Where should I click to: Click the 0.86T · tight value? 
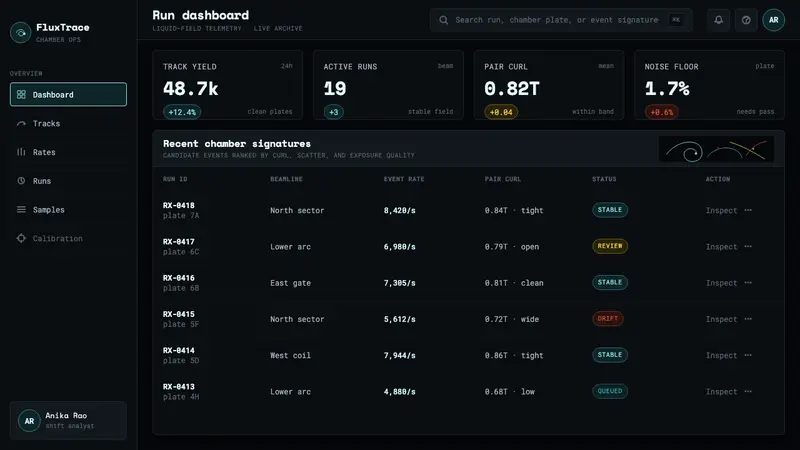(514, 355)
